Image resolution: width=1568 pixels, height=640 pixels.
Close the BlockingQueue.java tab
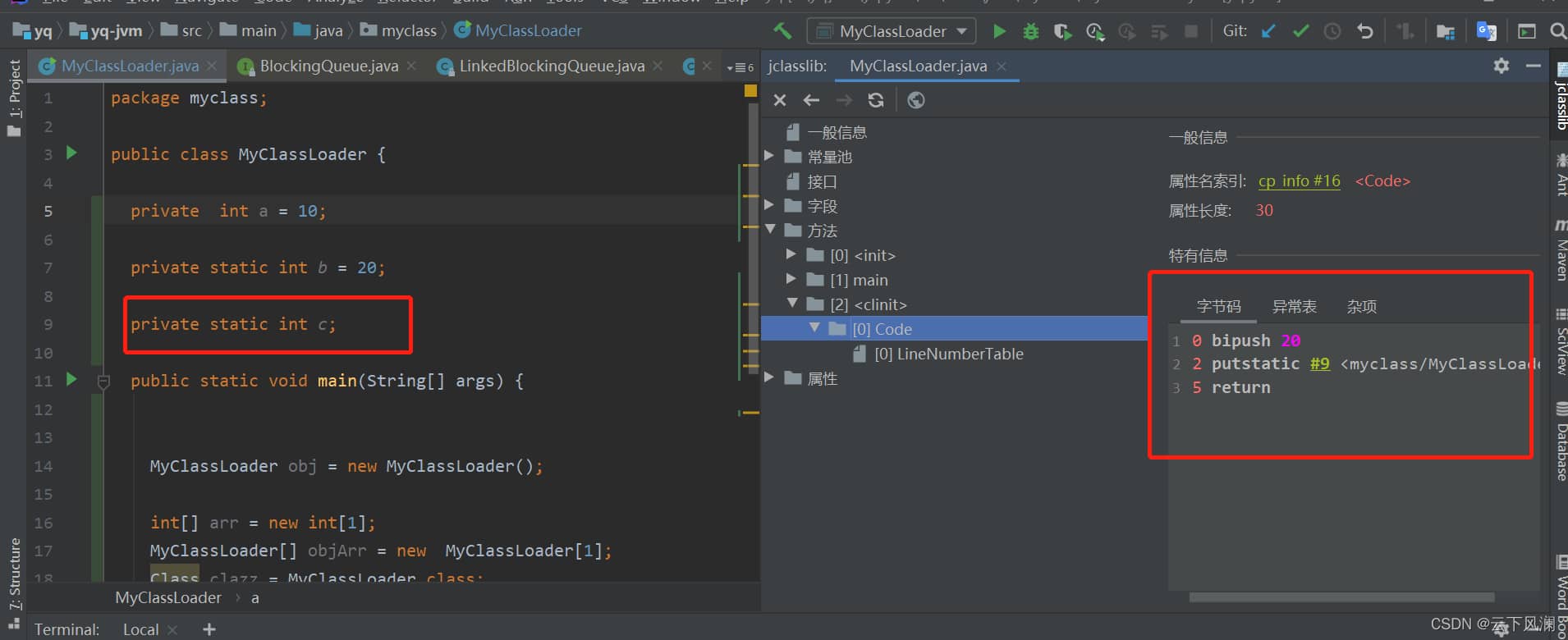point(411,66)
